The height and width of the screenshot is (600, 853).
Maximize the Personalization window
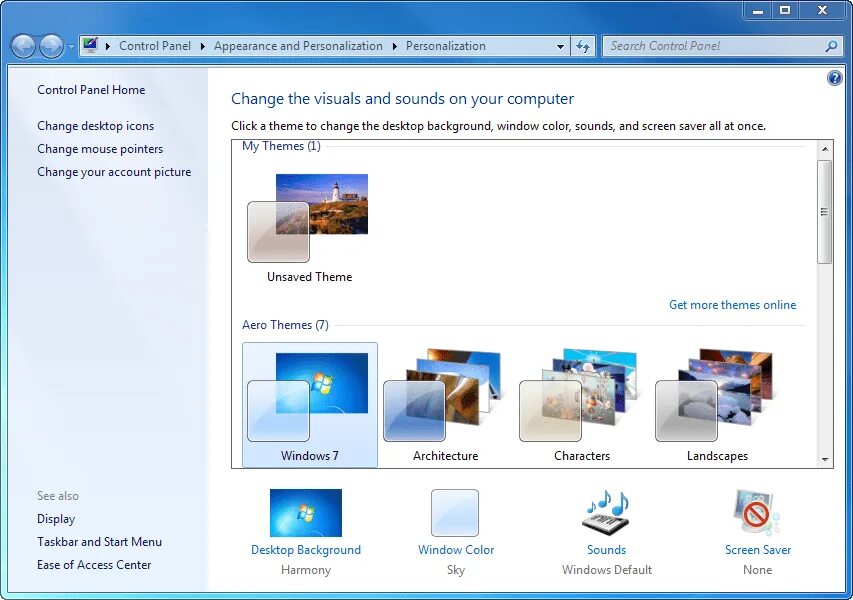click(785, 10)
